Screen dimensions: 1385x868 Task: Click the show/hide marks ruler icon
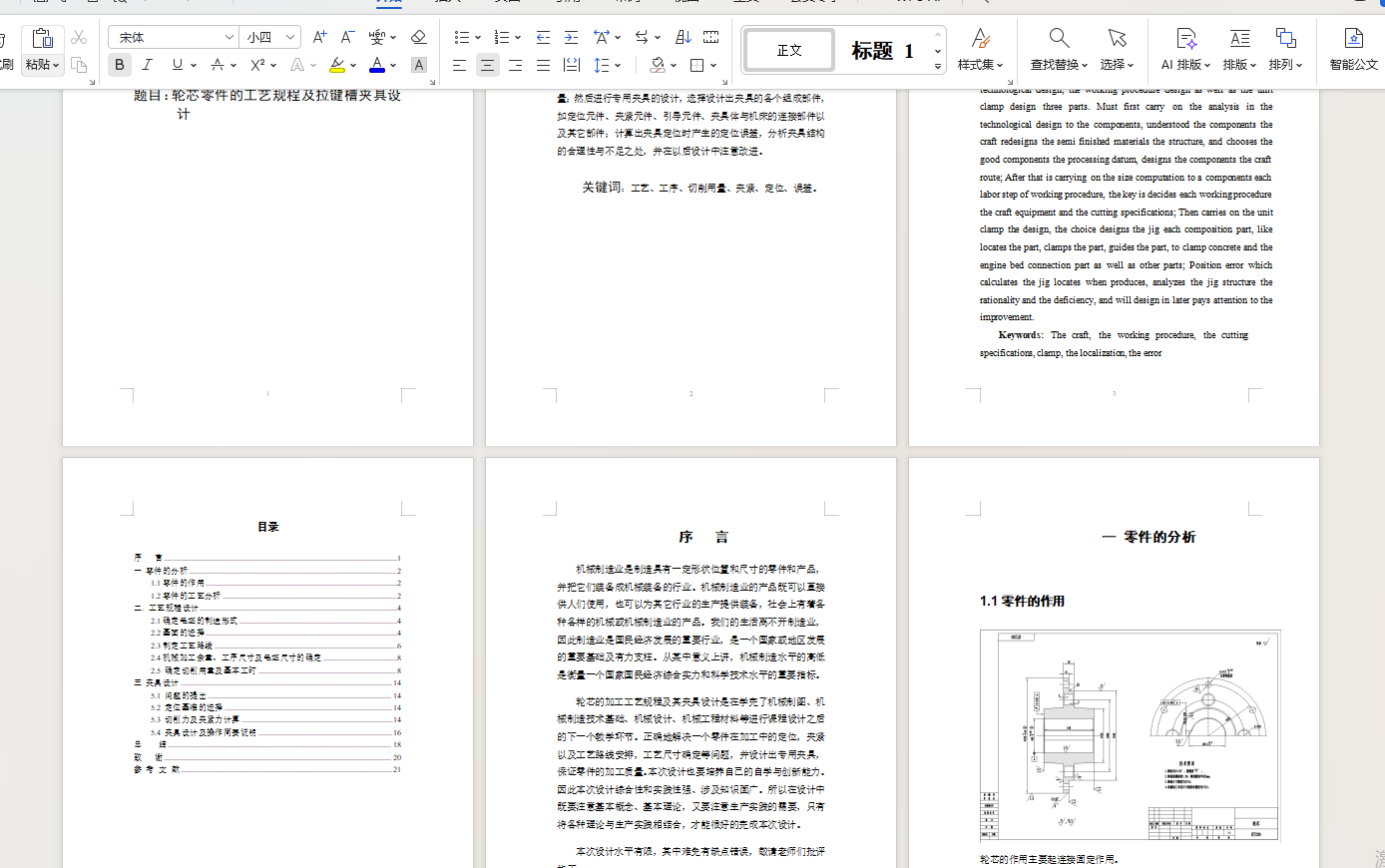[x=711, y=37]
